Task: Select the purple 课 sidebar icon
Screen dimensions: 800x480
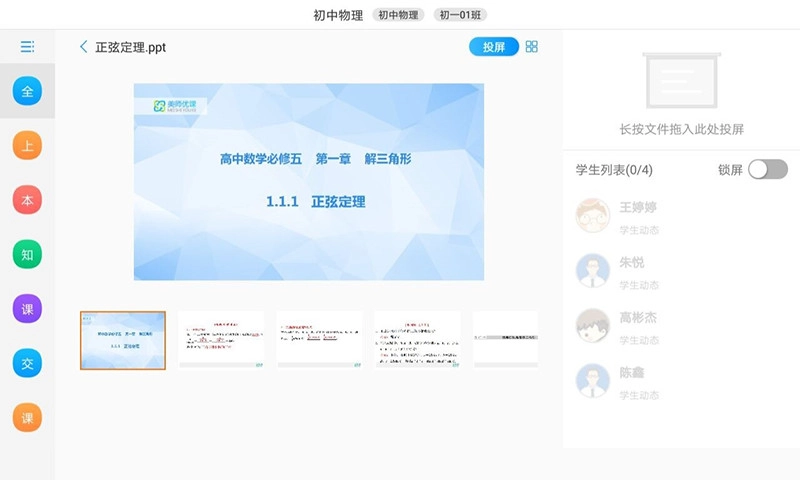Action: pos(27,309)
